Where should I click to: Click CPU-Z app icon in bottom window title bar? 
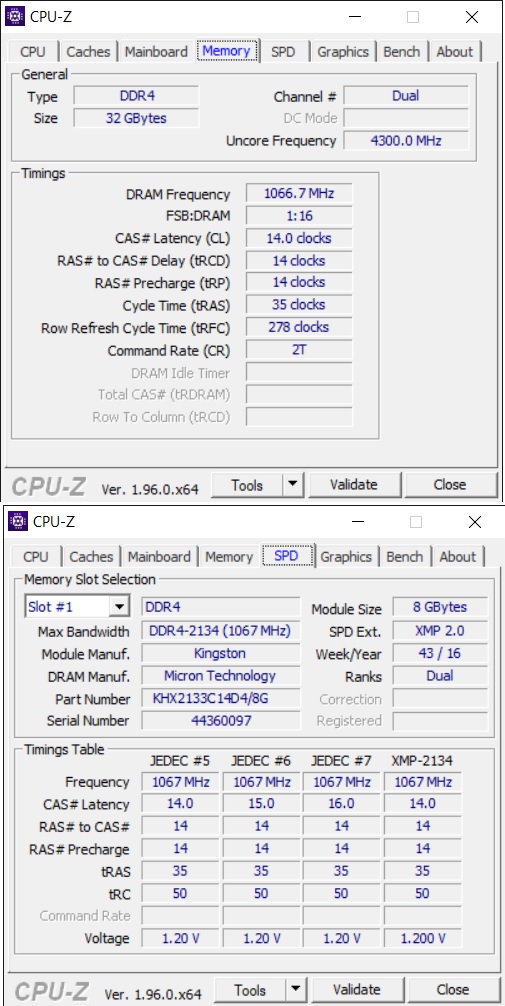point(18,521)
